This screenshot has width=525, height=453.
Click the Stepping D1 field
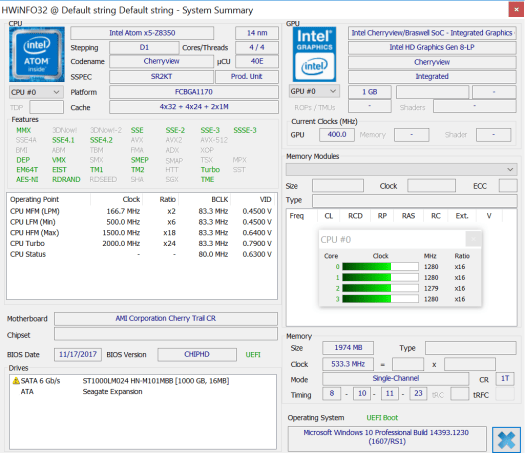[144, 48]
